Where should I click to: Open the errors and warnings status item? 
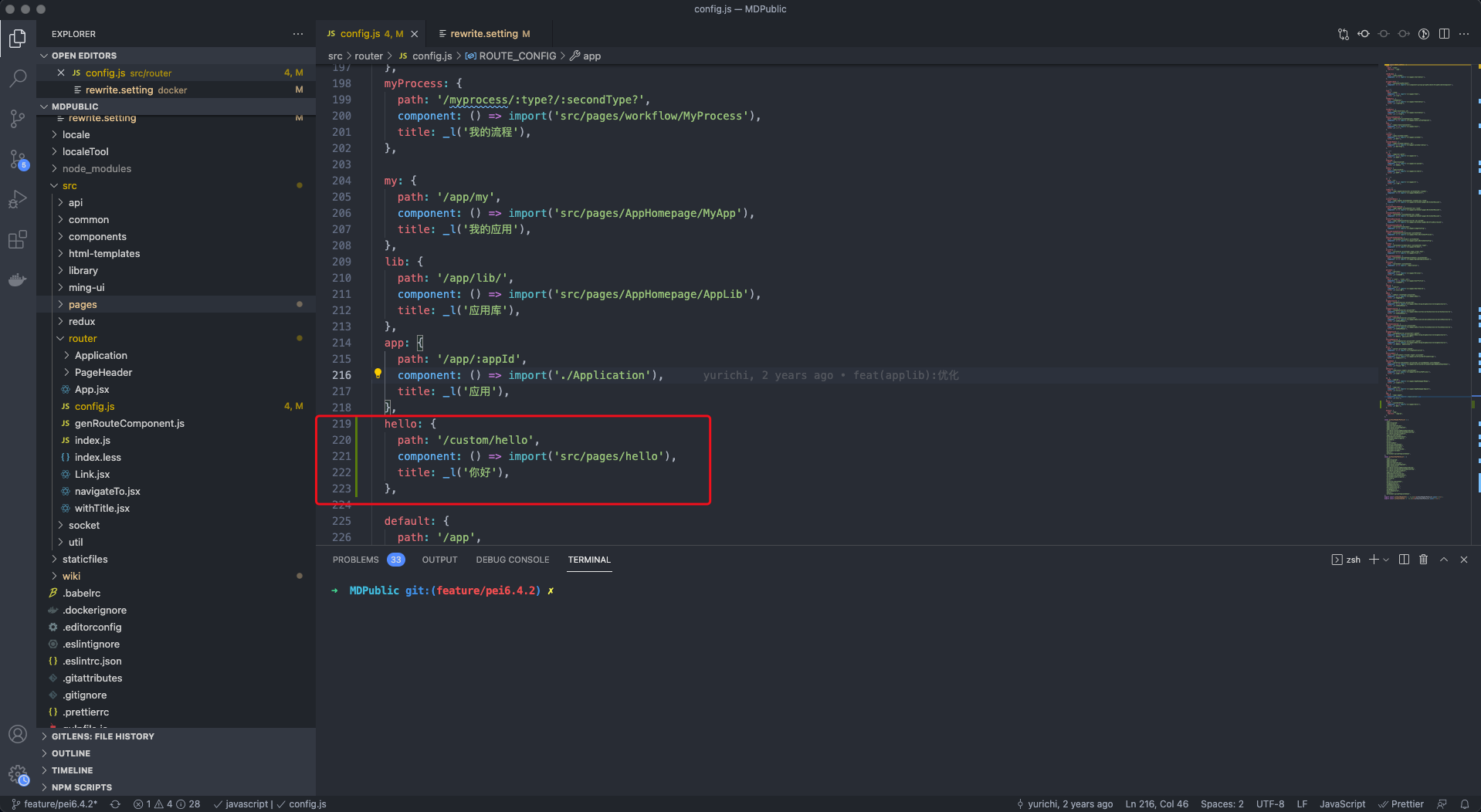point(167,804)
